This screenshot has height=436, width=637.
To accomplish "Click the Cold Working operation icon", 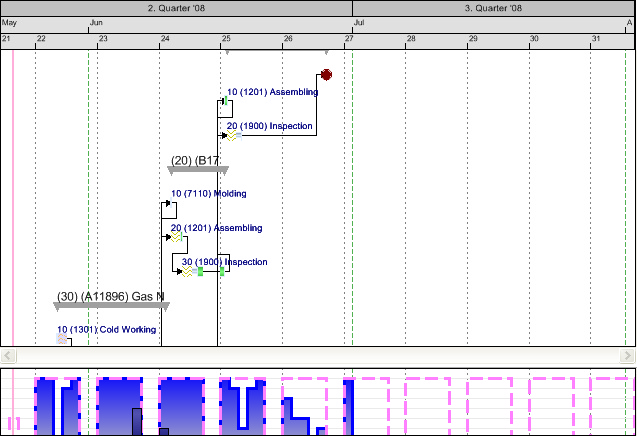I will pyautogui.click(x=62, y=340).
